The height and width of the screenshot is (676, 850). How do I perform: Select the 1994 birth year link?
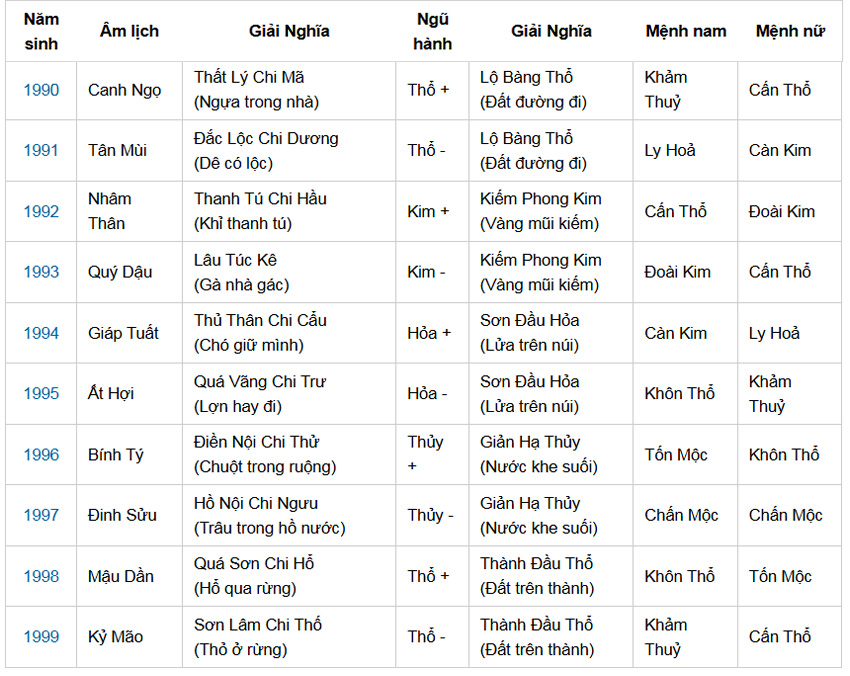(x=41, y=333)
